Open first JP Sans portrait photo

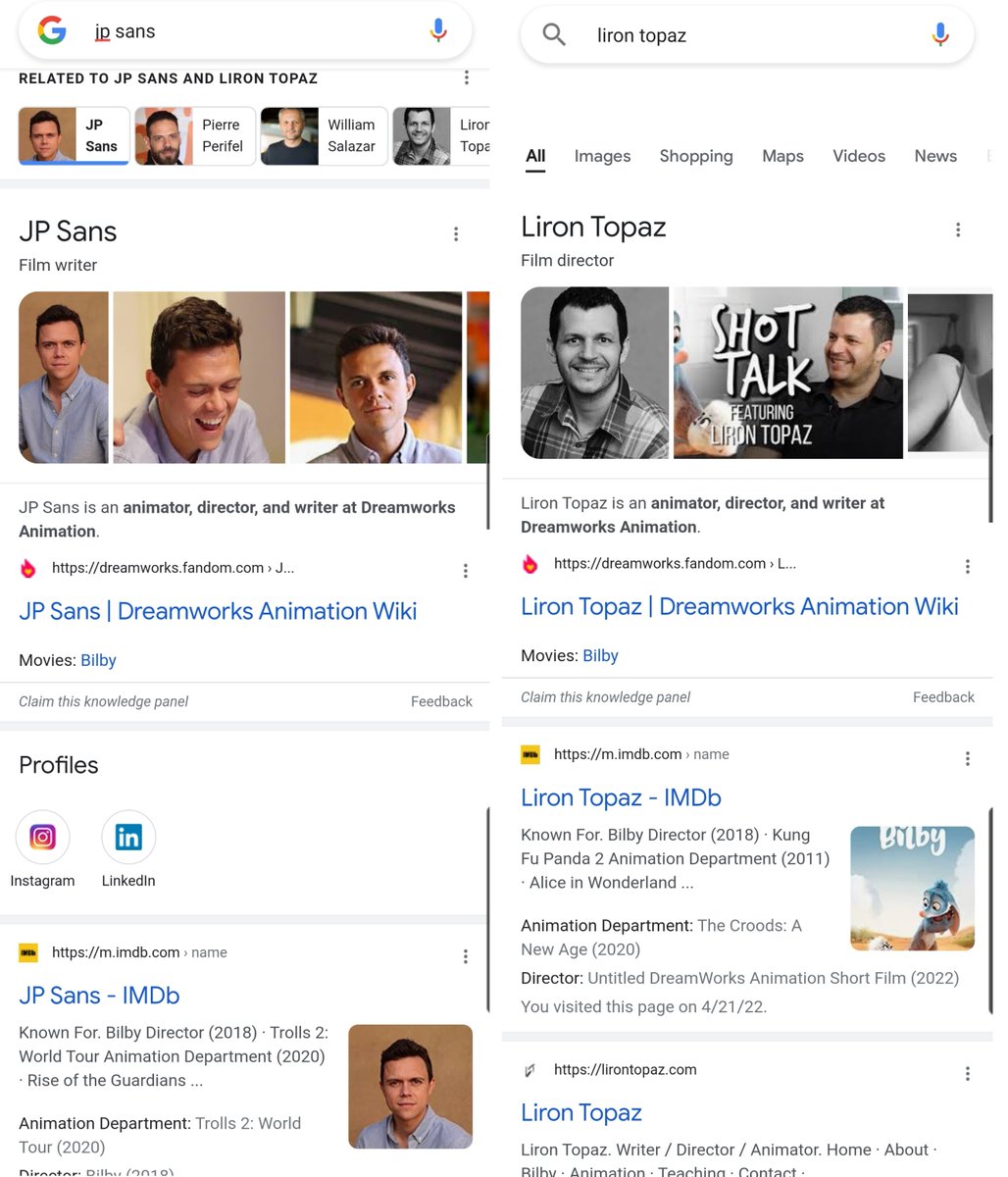pos(64,378)
